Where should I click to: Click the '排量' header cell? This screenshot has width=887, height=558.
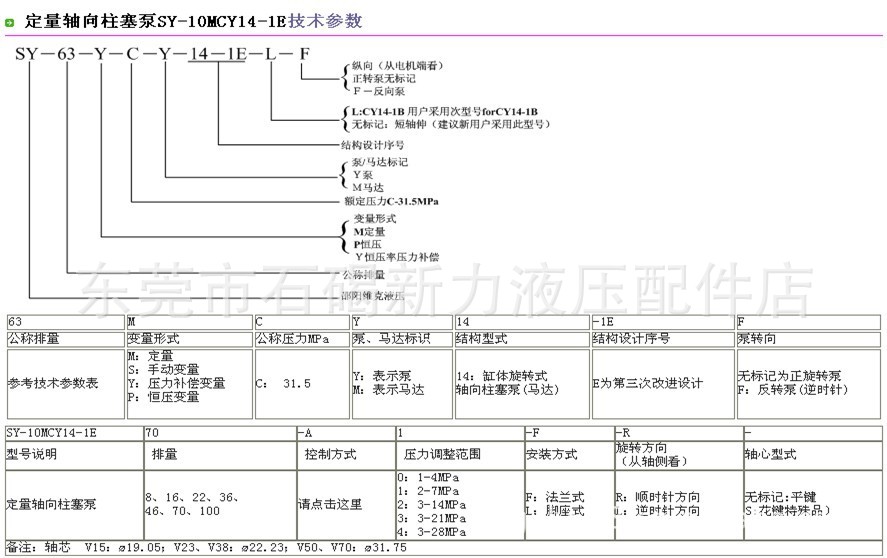(221, 454)
